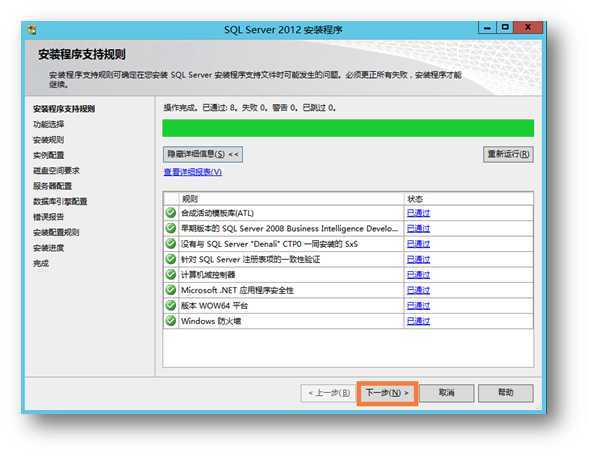Open 已通过 link for Microsoft .NET 应用程序安全性
This screenshot has height=456, width=589.
pos(418,290)
